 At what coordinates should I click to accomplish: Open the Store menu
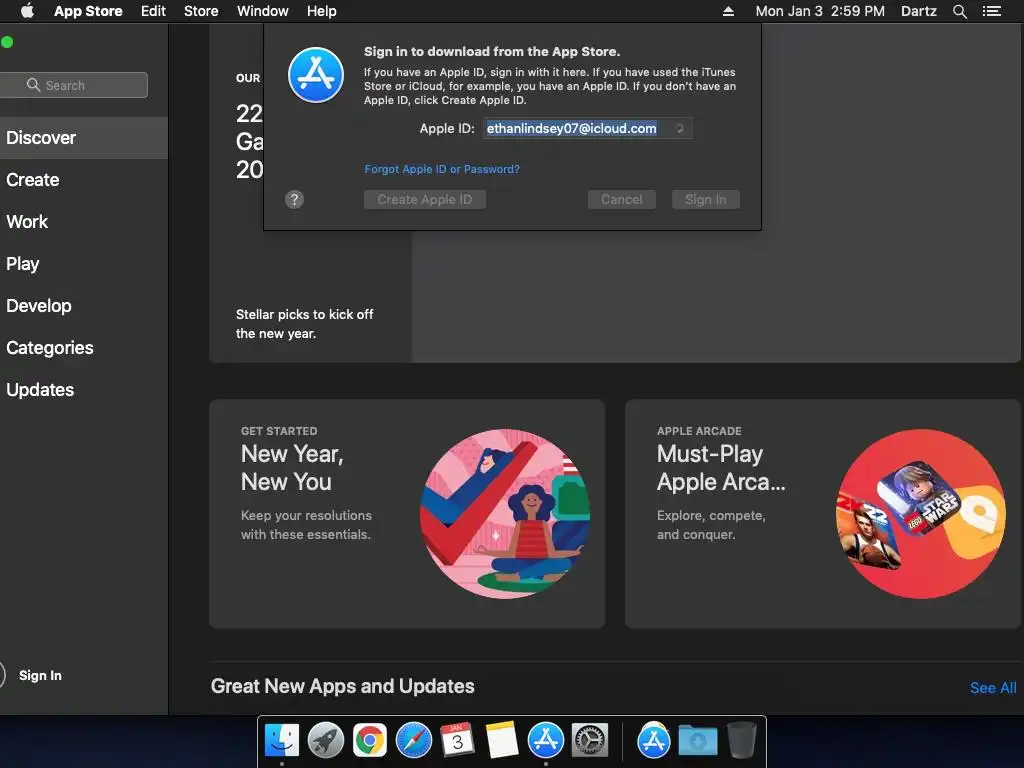[201, 11]
